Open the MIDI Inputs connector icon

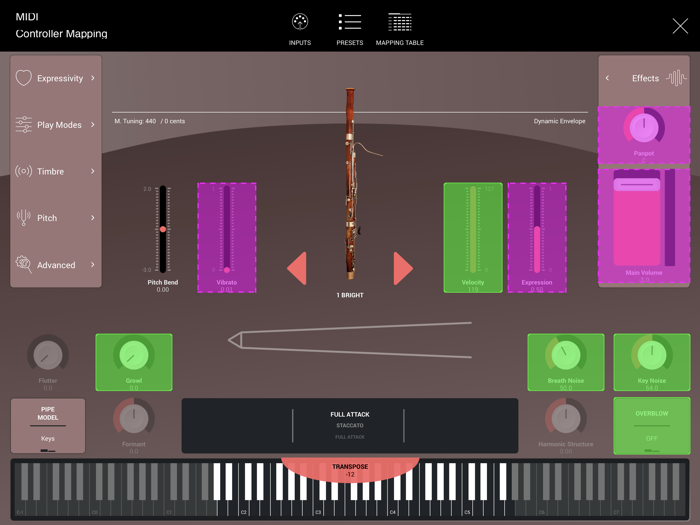coord(300,21)
